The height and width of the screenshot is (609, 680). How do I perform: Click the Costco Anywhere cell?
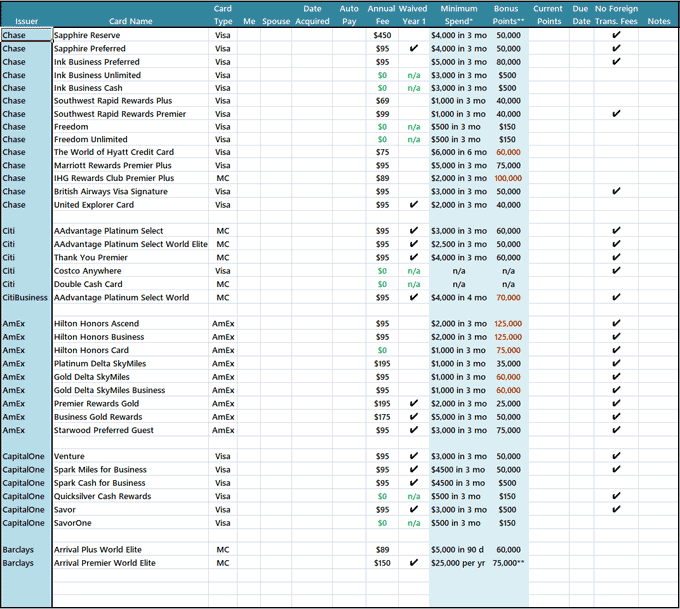tap(130, 271)
